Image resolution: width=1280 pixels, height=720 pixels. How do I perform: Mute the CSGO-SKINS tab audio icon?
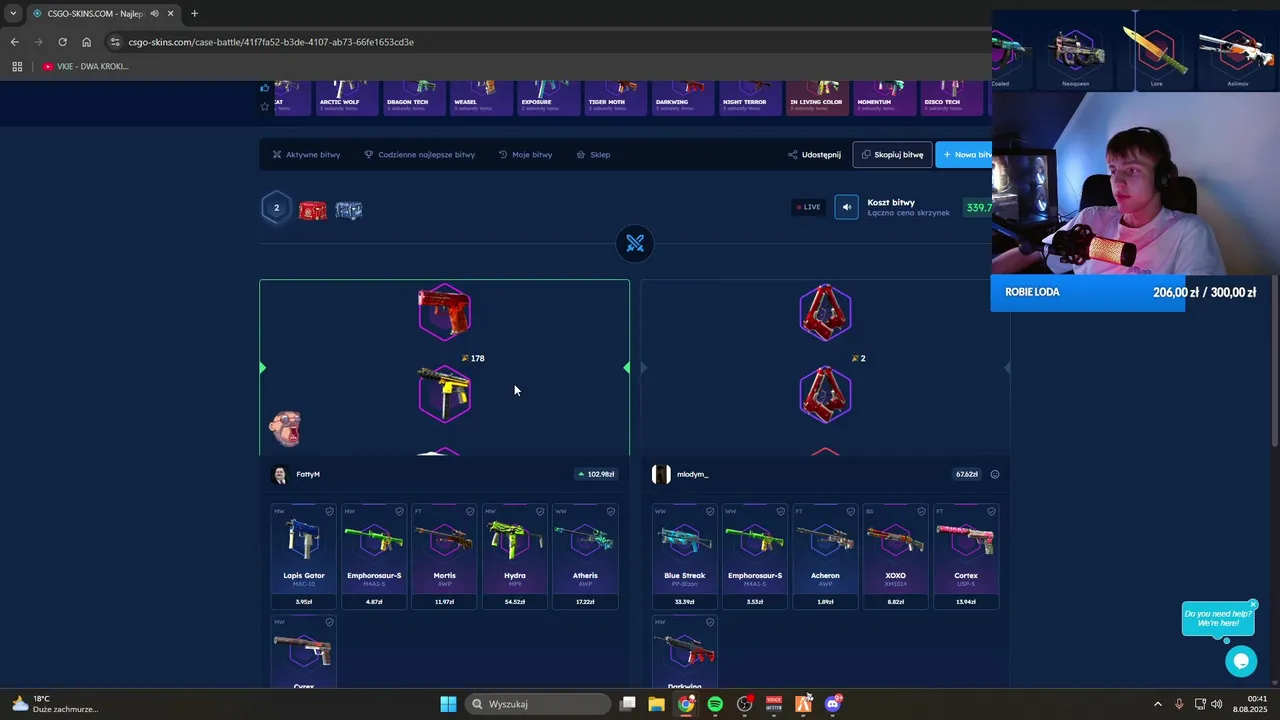click(155, 14)
